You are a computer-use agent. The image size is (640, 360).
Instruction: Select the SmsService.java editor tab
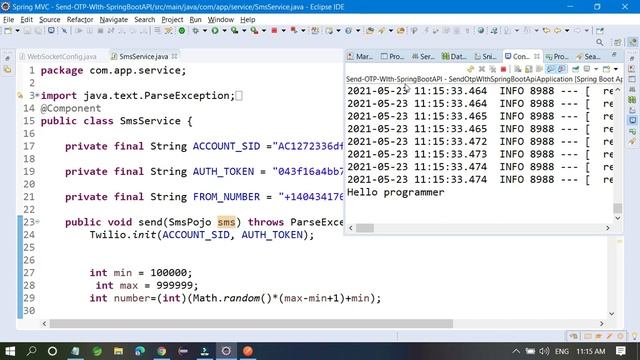click(x=140, y=56)
